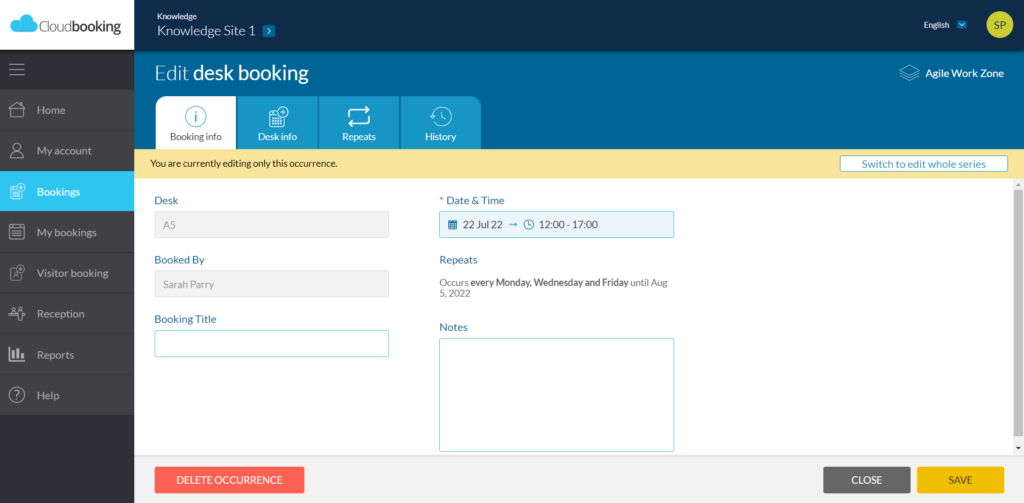Switch to the Booking info tab
Viewport: 1024px width, 503px height.
tap(196, 123)
